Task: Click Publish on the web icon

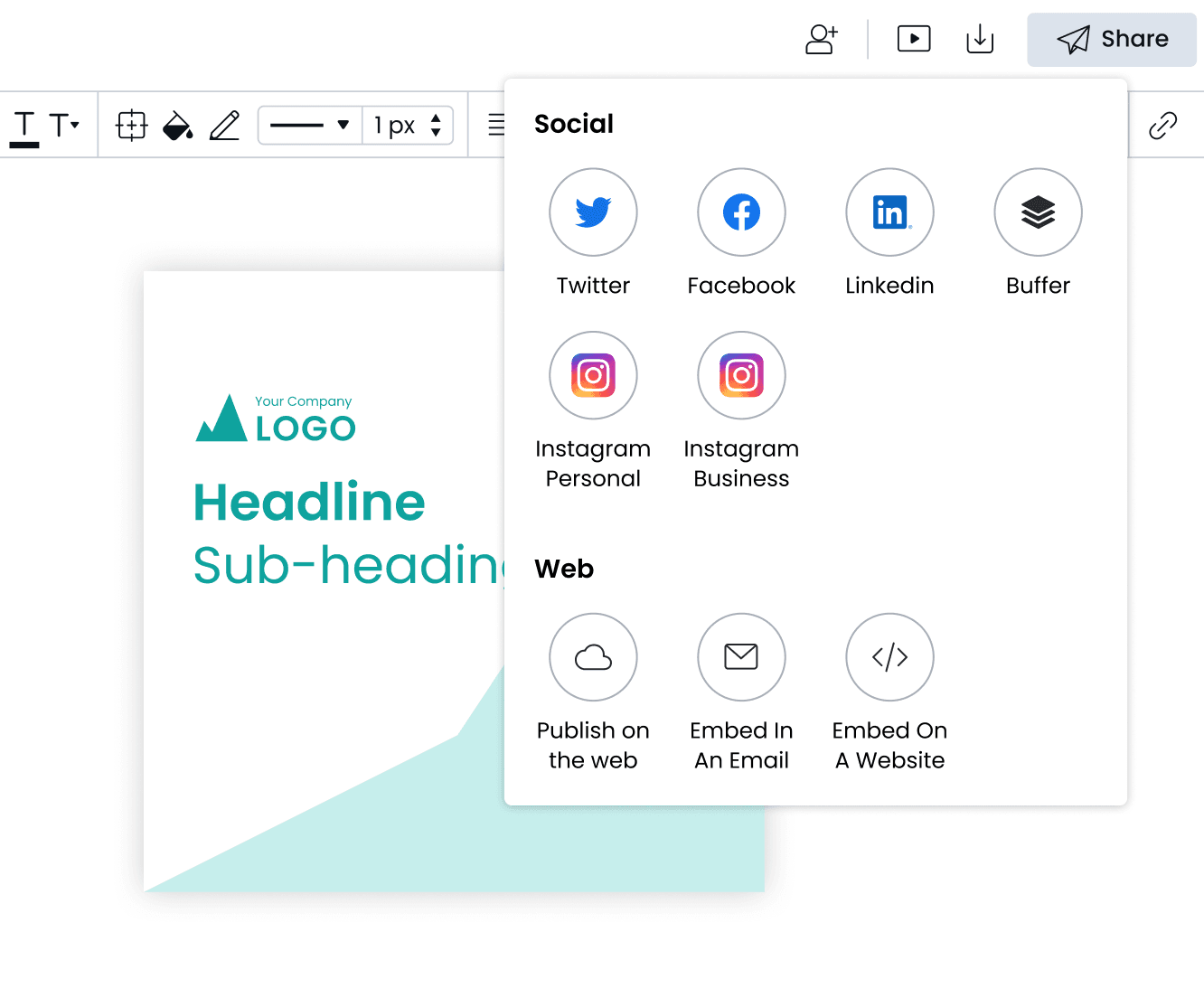Action: pos(593,657)
